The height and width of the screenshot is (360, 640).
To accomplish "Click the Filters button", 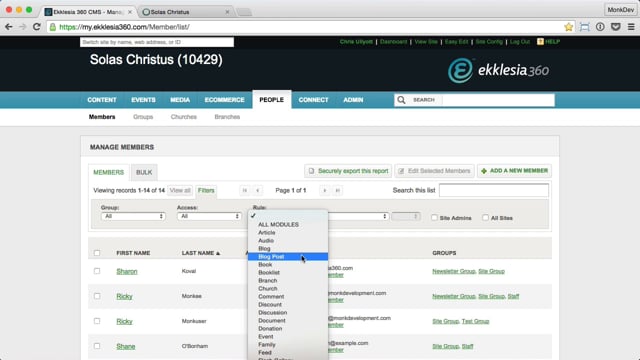I will (206, 191).
